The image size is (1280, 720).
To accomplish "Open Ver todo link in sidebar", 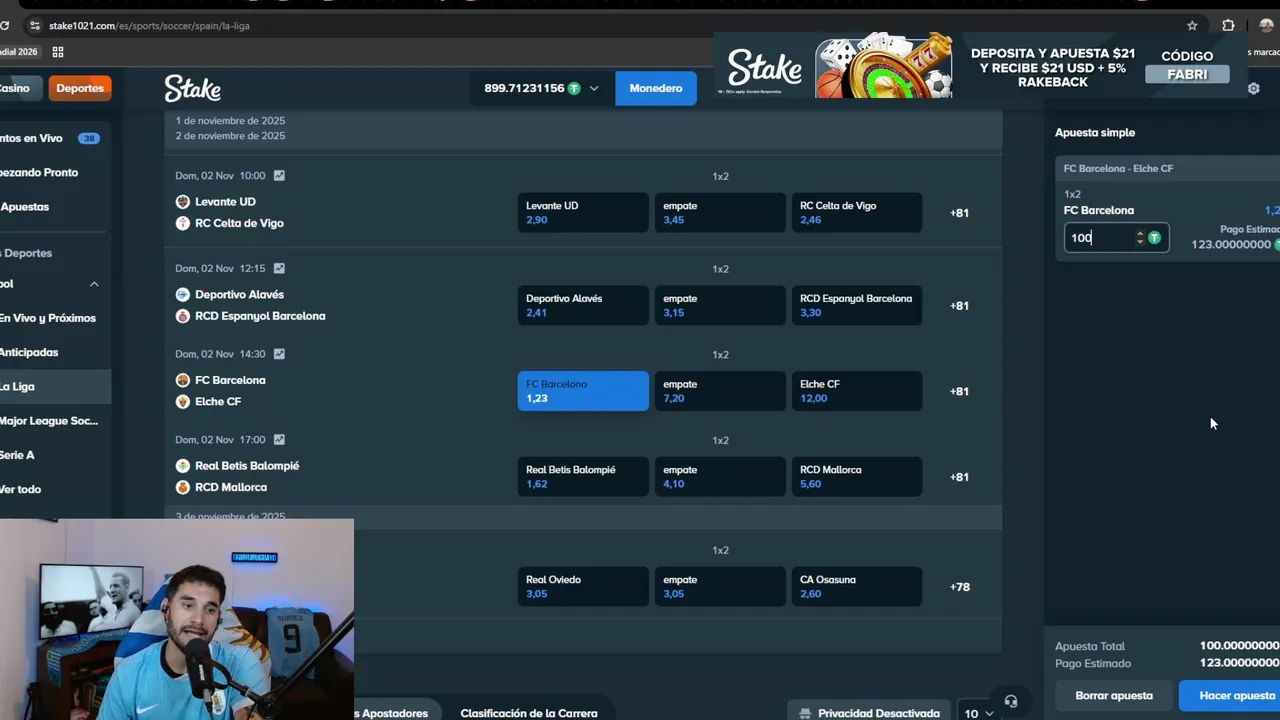I will pos(55,489).
